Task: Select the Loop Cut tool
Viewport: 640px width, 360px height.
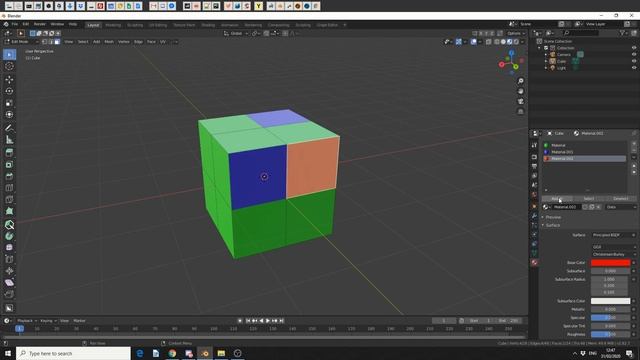Action: (9, 188)
